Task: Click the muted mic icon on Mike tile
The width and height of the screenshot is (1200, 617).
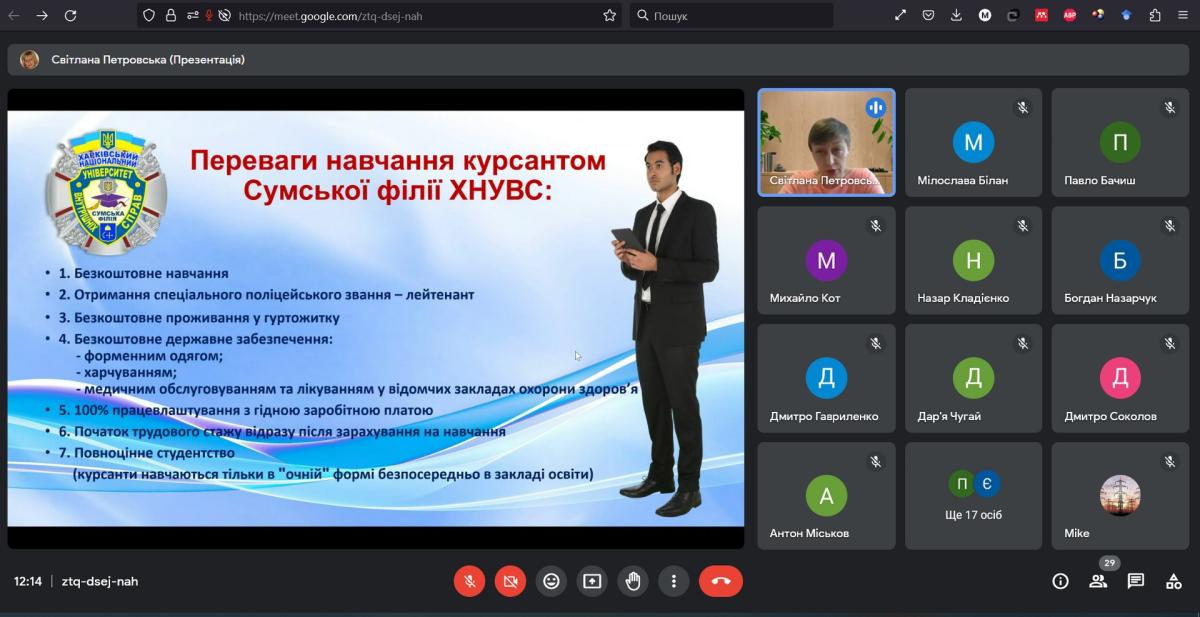Action: click(x=1169, y=461)
